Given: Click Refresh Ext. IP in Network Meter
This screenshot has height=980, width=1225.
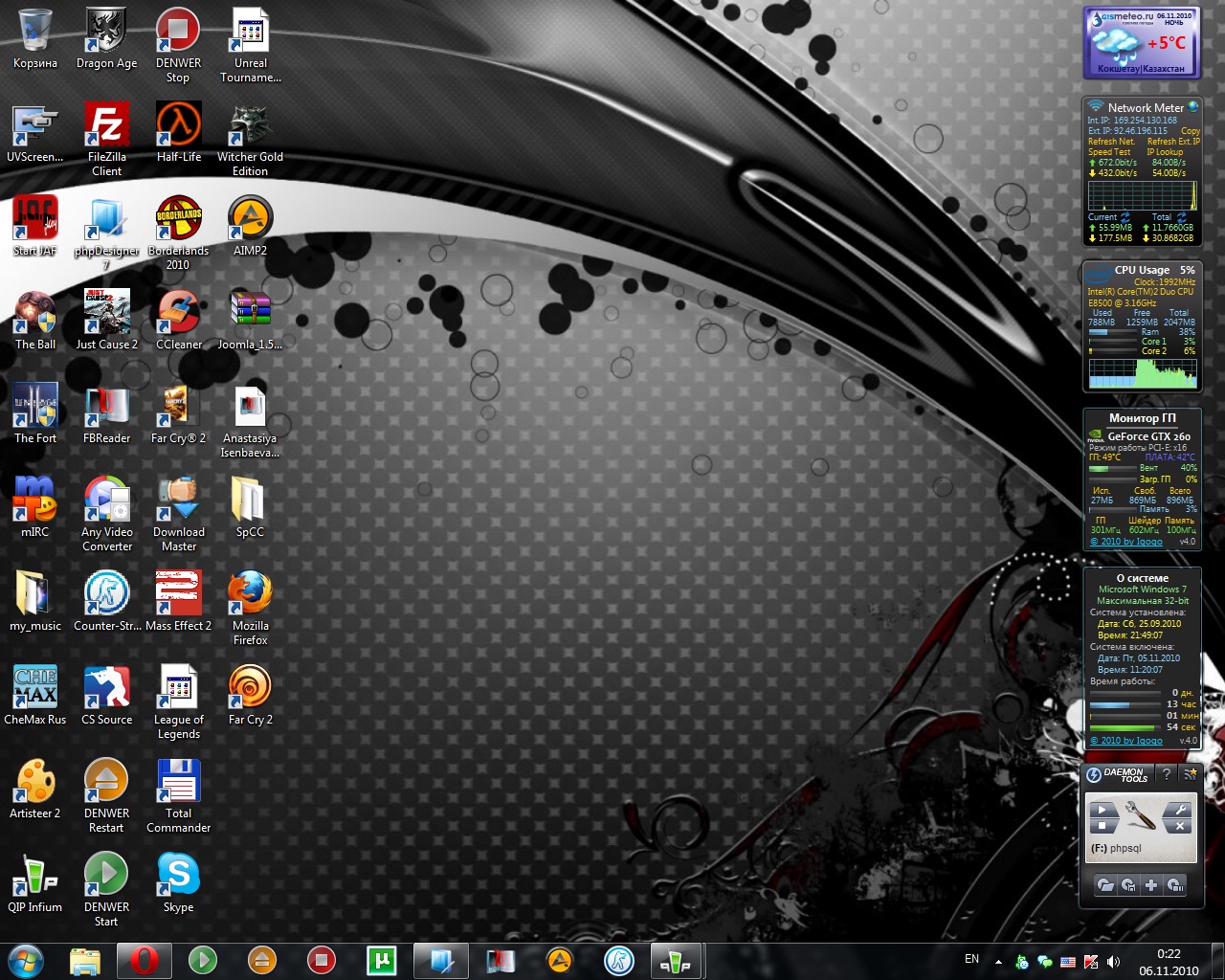Looking at the screenshot, I should 1173,142.
